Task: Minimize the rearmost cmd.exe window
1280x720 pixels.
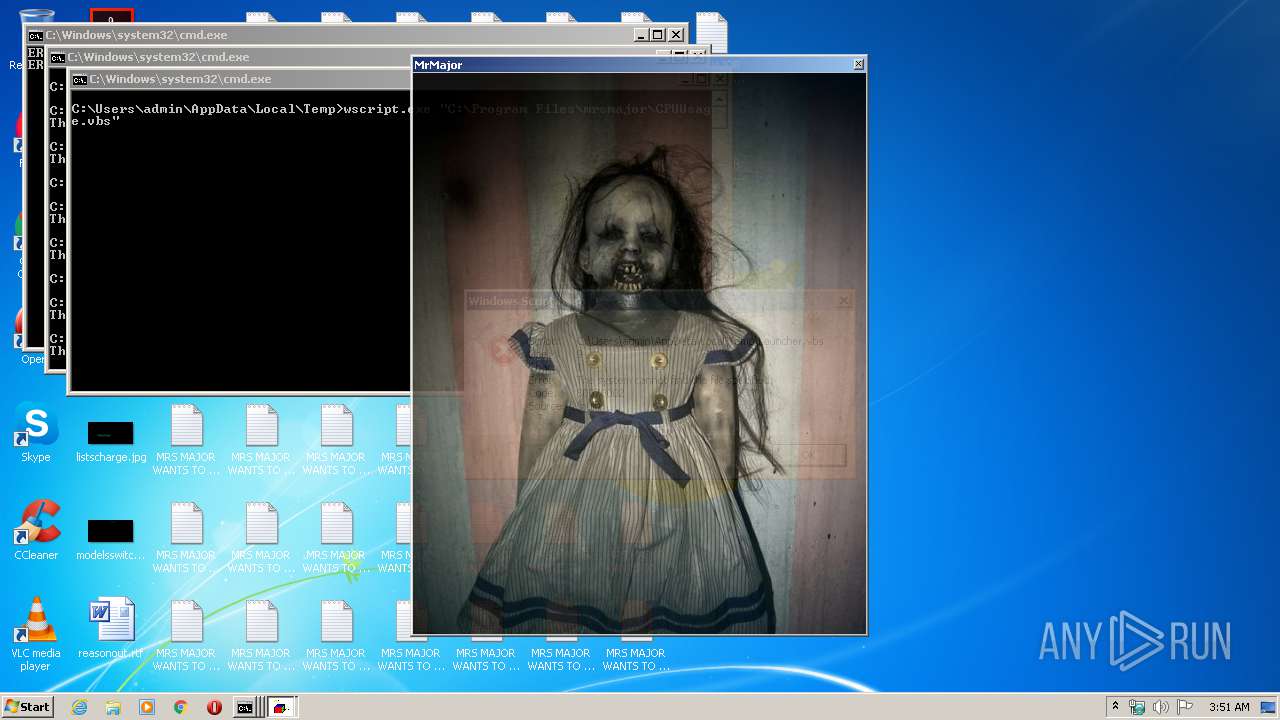Action: coord(642,35)
